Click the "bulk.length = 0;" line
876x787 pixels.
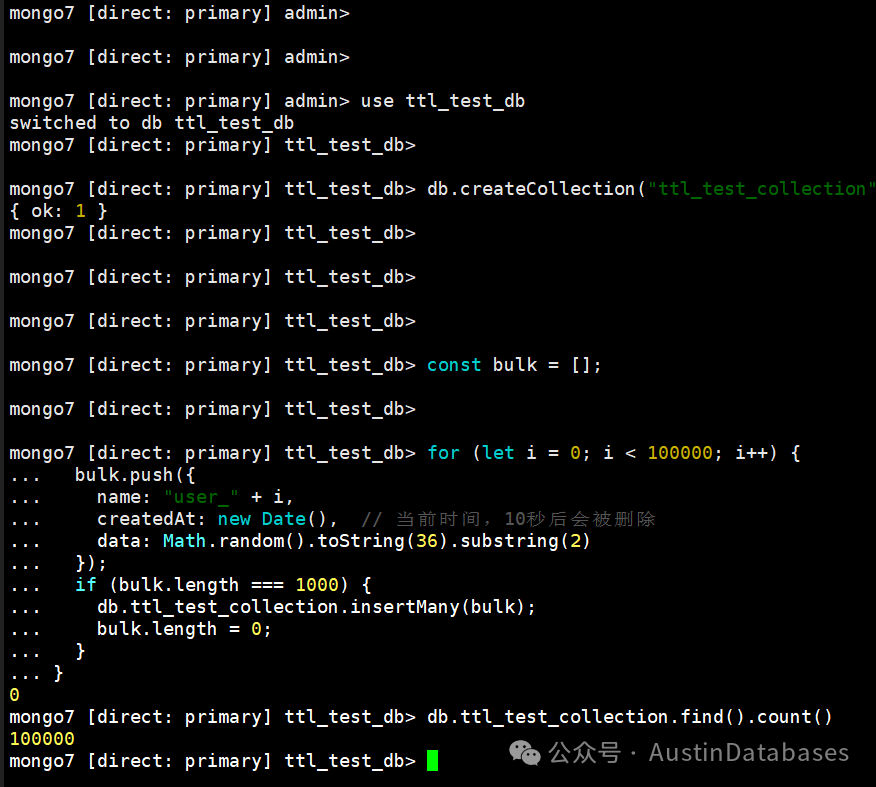coord(184,629)
